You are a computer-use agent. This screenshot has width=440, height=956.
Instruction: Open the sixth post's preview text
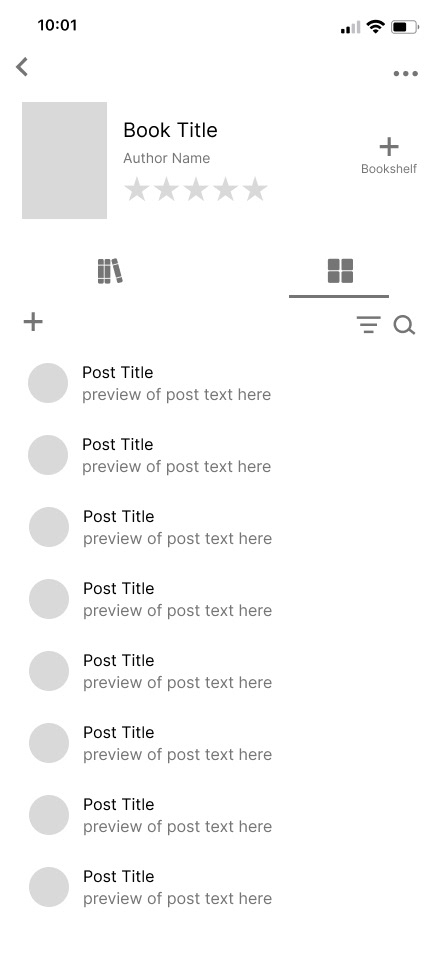pyautogui.click(x=177, y=755)
